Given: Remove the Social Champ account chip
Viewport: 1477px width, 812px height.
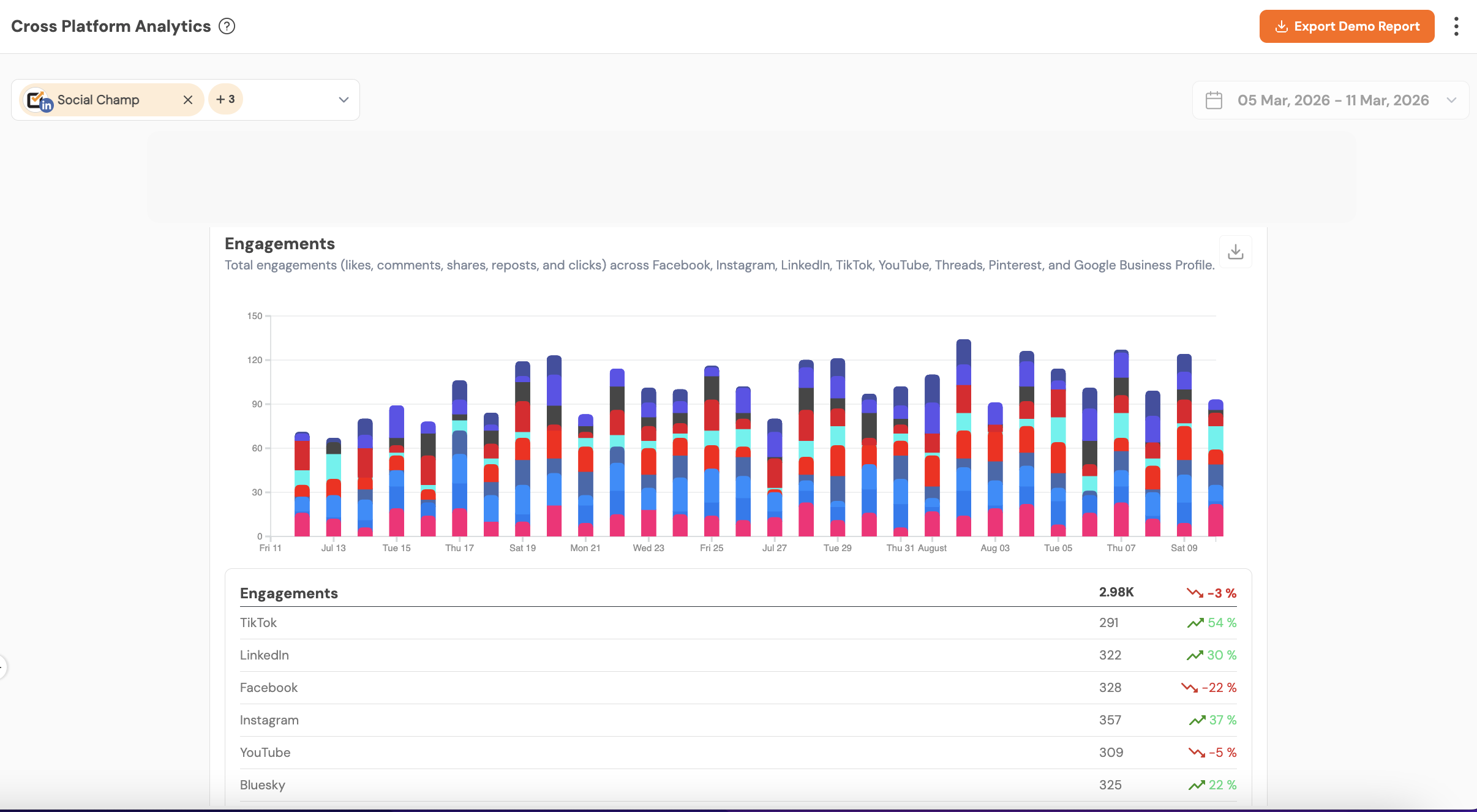Looking at the screenshot, I should [x=188, y=100].
